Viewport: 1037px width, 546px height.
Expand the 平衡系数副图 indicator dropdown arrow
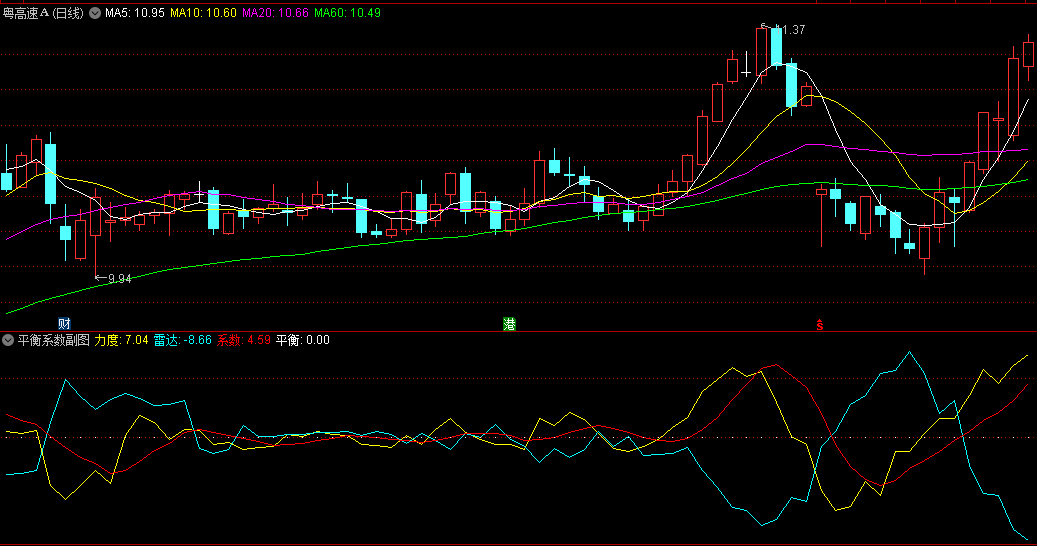(x=8, y=340)
